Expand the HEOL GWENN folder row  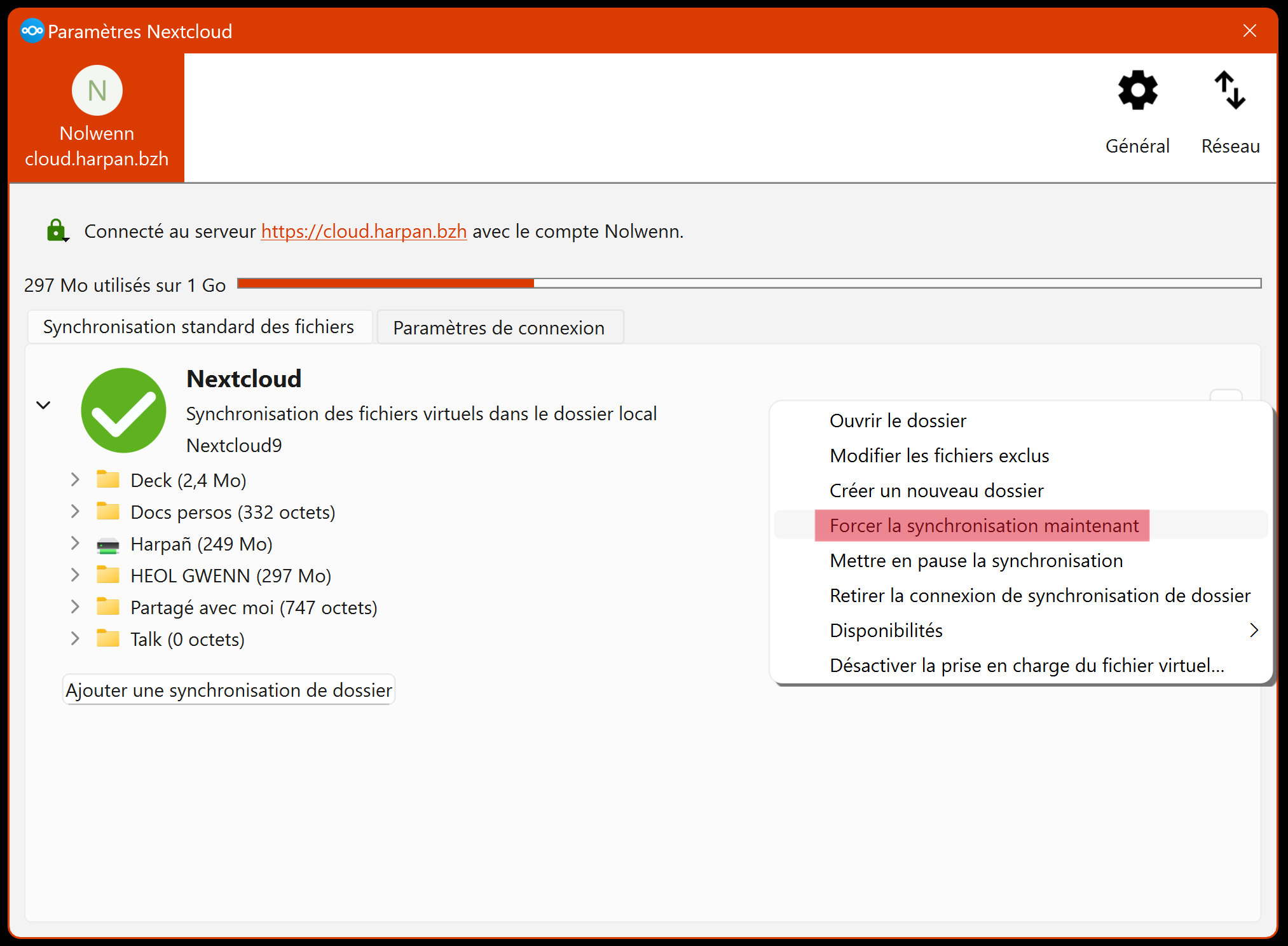click(x=75, y=575)
